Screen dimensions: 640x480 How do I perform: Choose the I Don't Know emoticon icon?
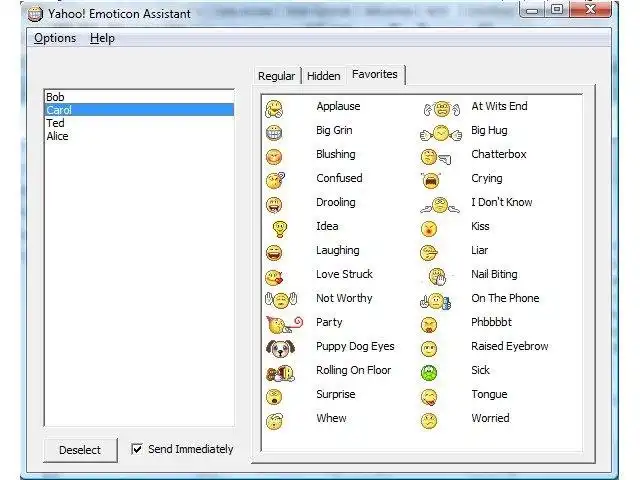(440, 205)
